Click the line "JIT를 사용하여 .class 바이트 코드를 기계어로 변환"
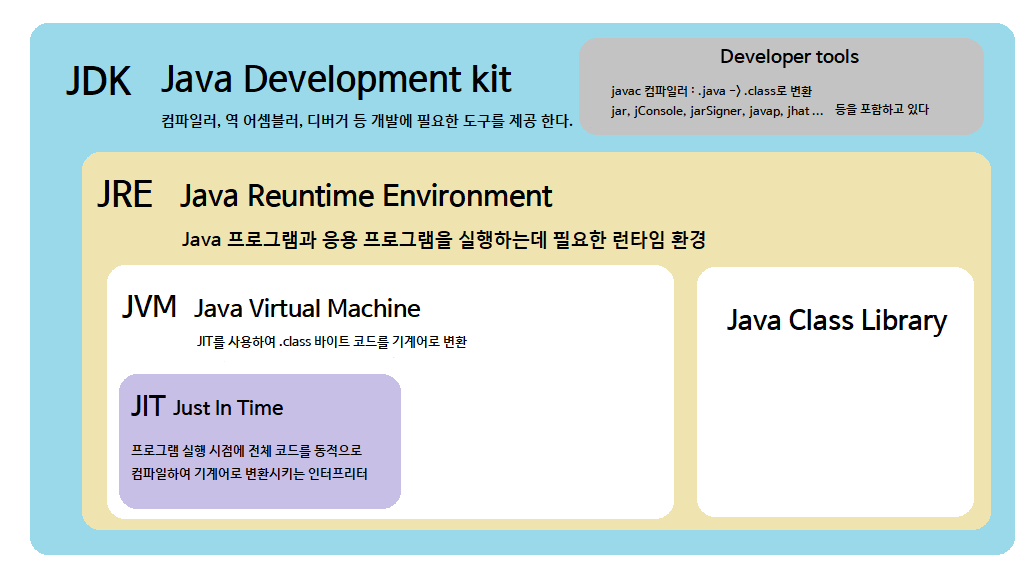The image size is (1033, 572). pos(331,341)
